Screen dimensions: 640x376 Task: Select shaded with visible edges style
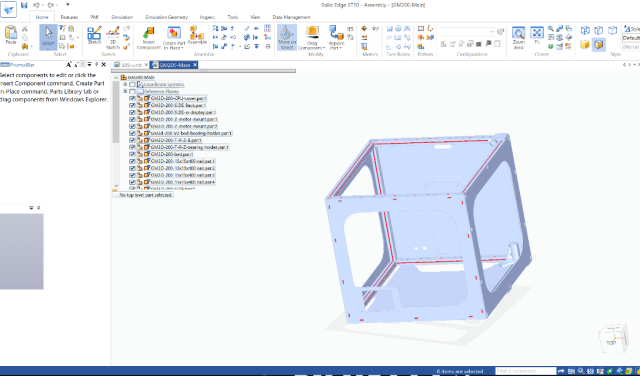pyautogui.click(x=599, y=44)
